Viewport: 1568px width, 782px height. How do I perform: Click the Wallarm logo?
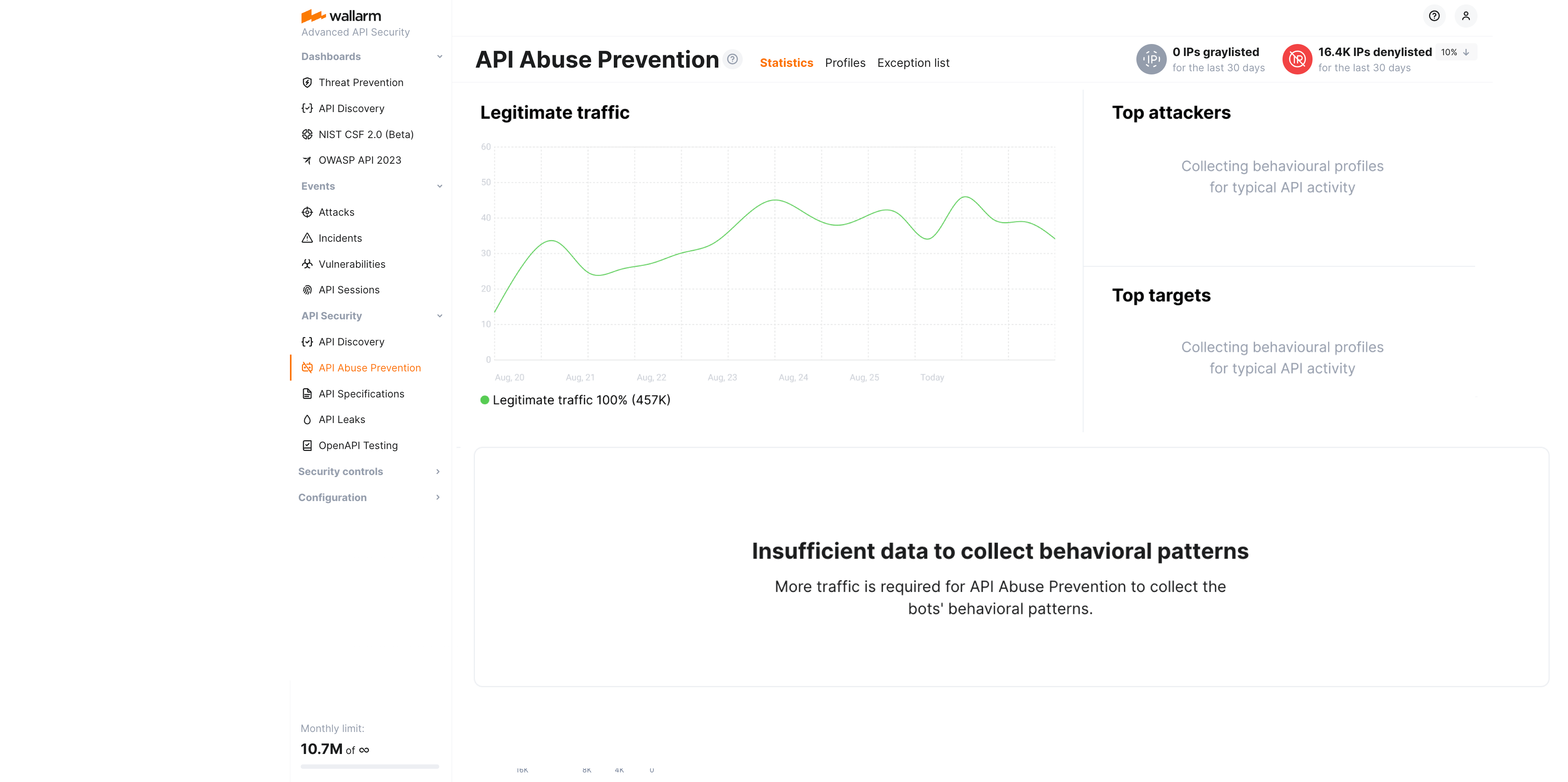coord(341,16)
